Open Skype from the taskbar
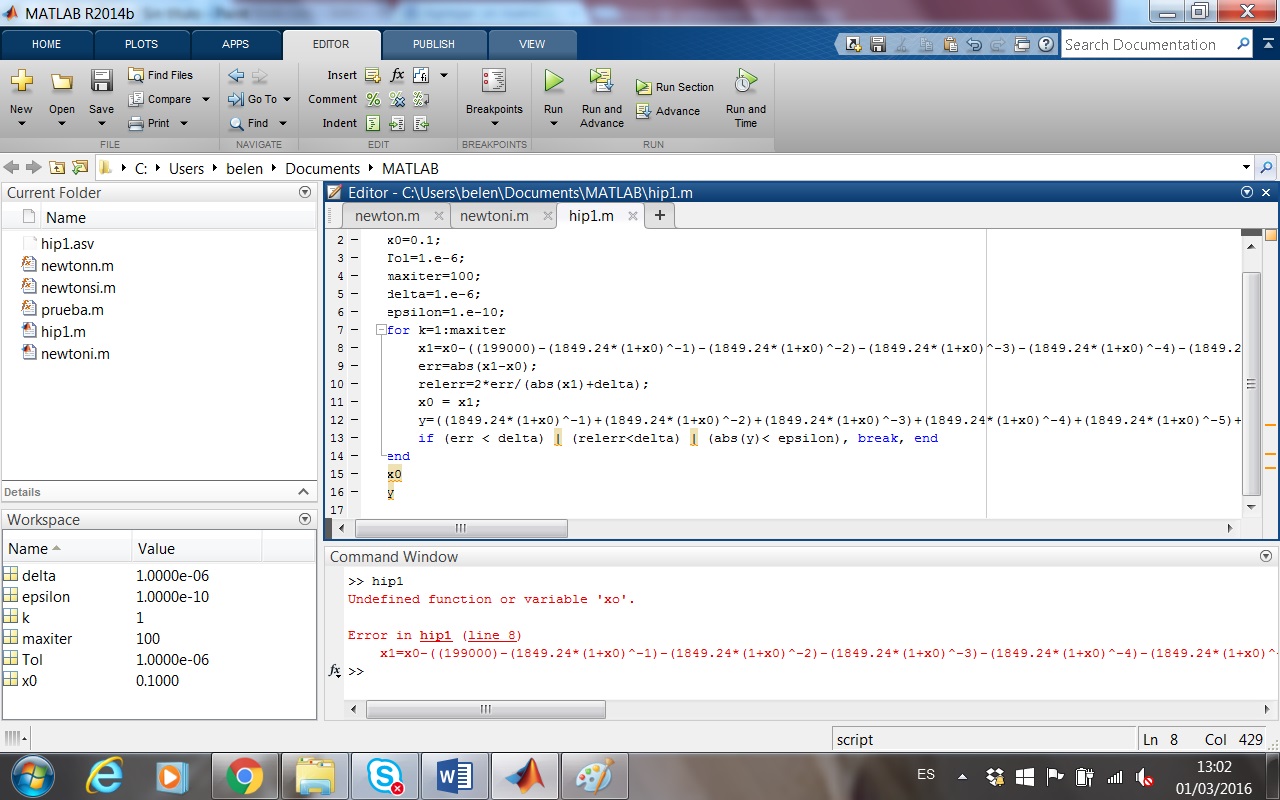Screen dimensions: 1280x800 pos(385,776)
